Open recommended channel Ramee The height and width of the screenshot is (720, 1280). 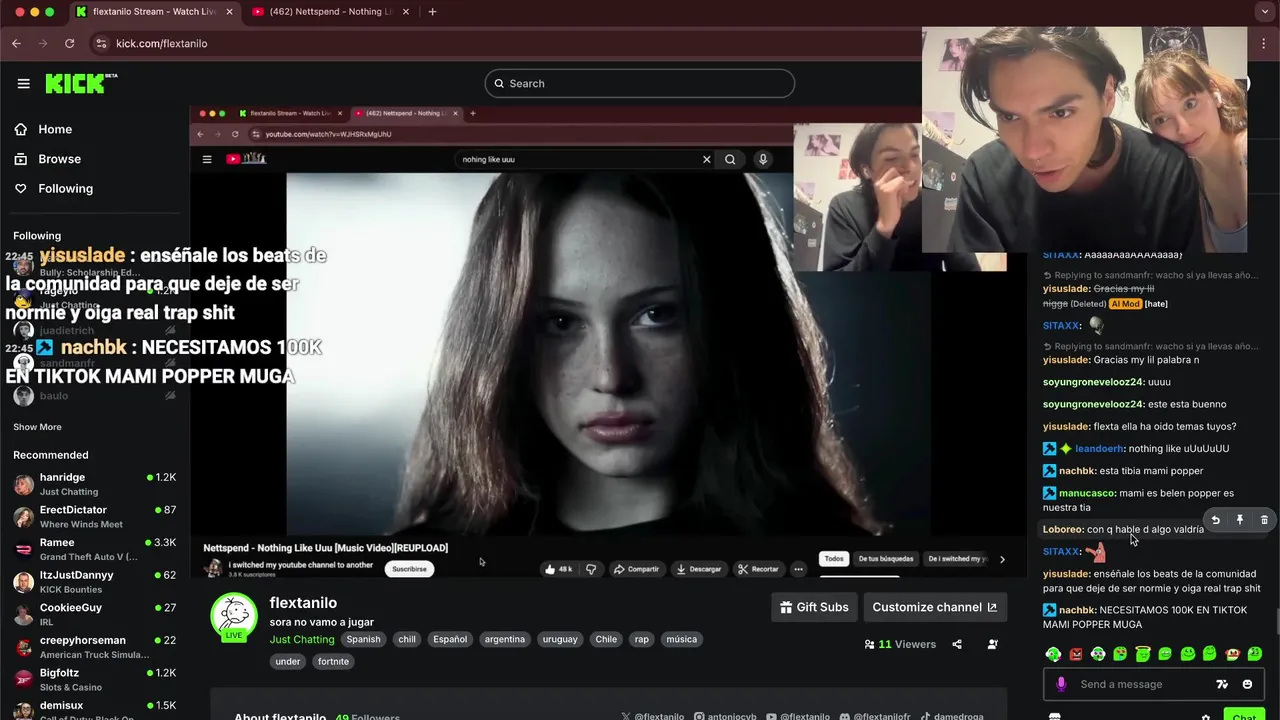click(95, 549)
